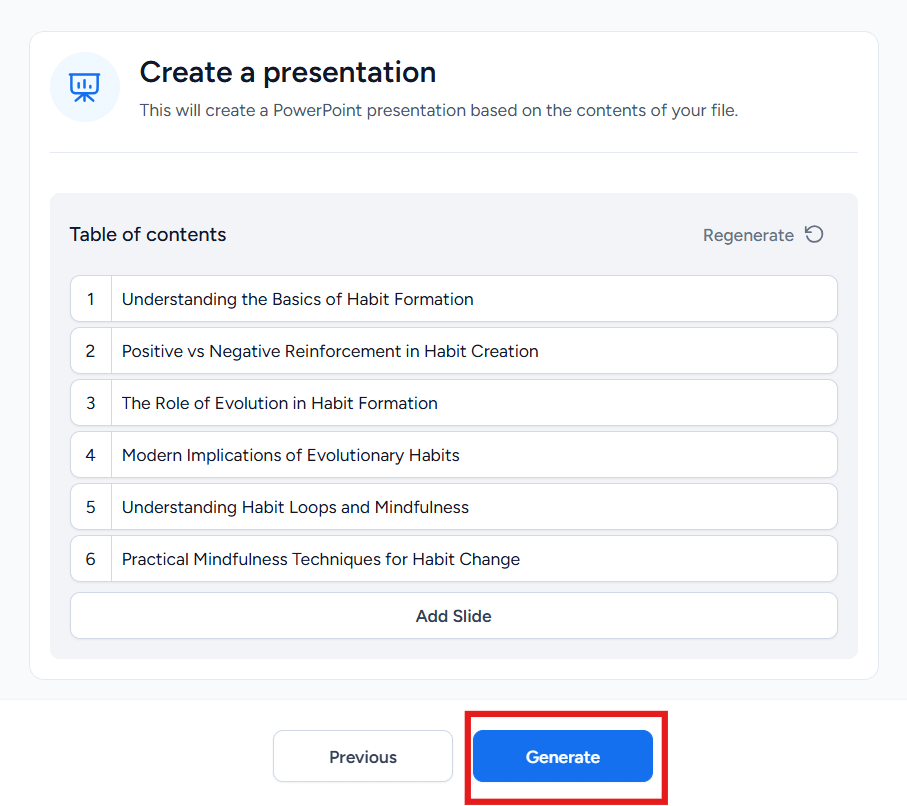This screenshot has height=806, width=907.
Task: Click the Regenerate circular arrow icon
Action: pyautogui.click(x=814, y=234)
